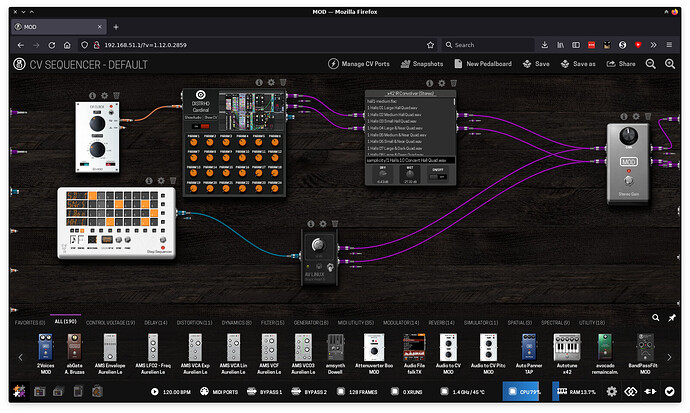Screen dimensions: 690x413
Task: Zoom in the pedalboard view
Action: pyautogui.click(x=670, y=64)
